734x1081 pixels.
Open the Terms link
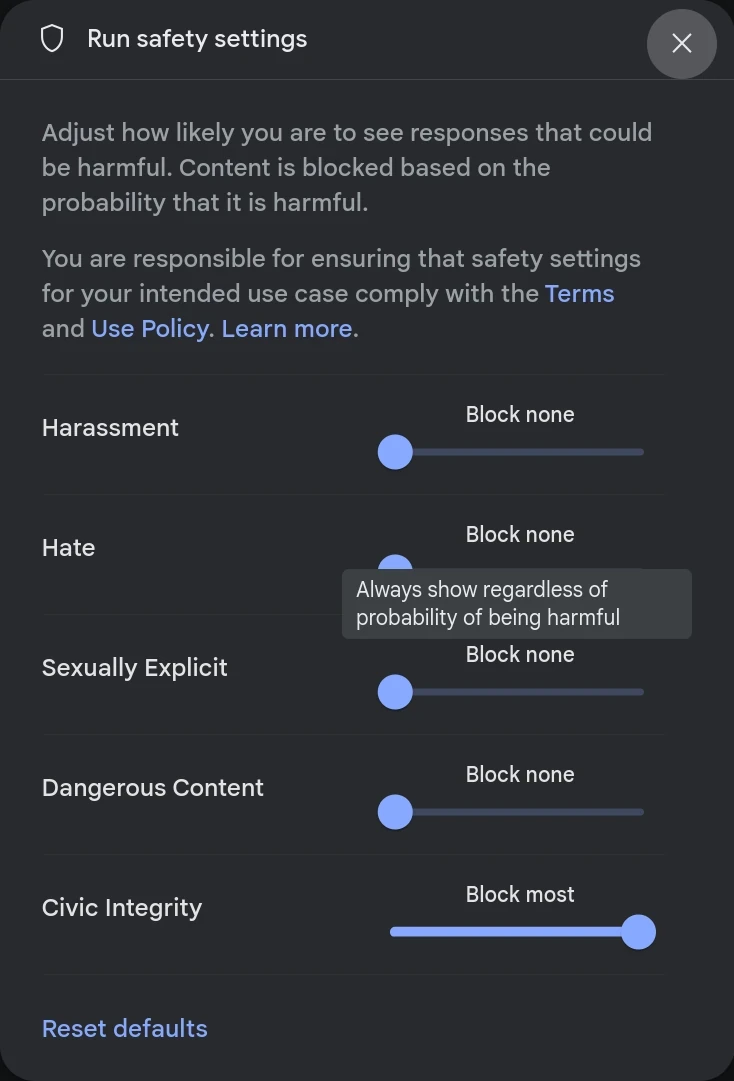point(579,294)
